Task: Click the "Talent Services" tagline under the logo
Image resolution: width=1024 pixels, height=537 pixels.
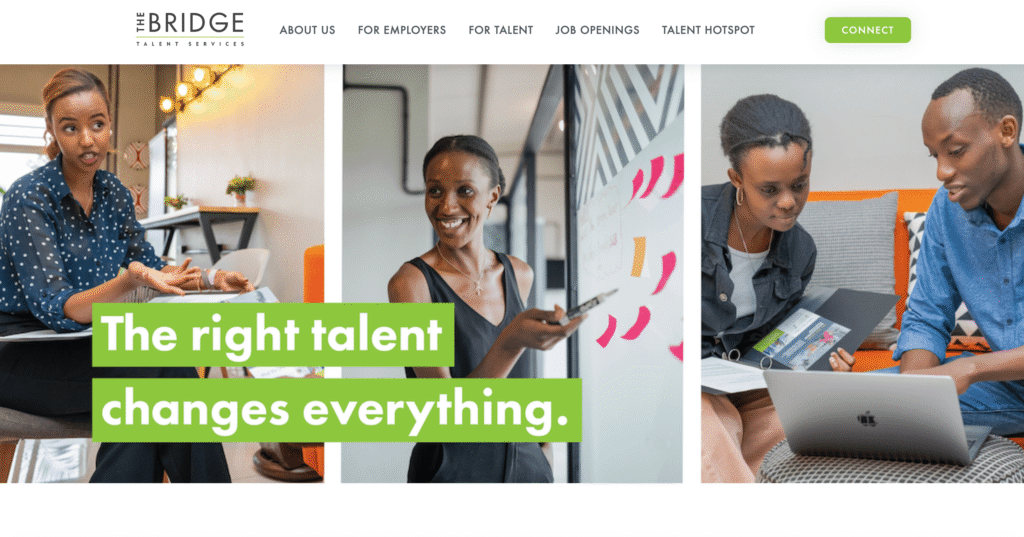Action: [x=190, y=44]
